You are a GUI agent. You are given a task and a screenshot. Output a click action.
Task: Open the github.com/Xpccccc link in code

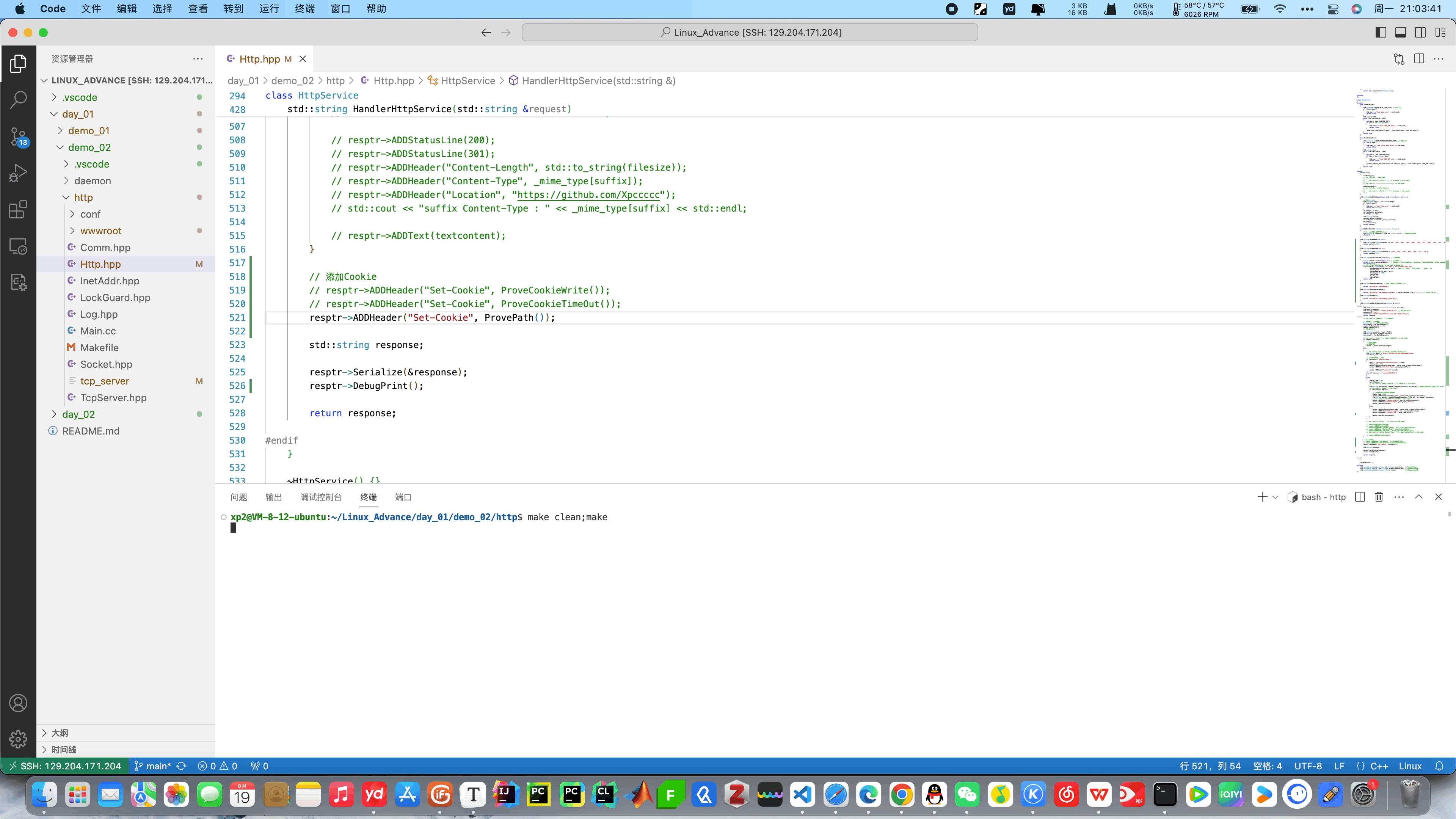pos(588,195)
